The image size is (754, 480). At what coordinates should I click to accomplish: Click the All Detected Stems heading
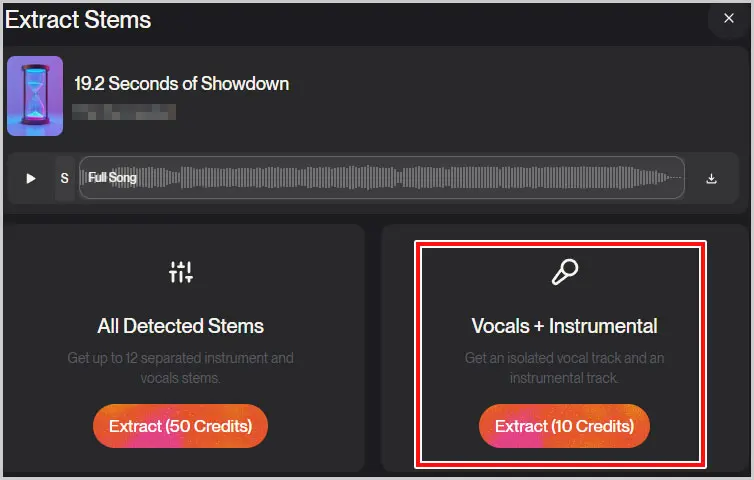point(180,326)
